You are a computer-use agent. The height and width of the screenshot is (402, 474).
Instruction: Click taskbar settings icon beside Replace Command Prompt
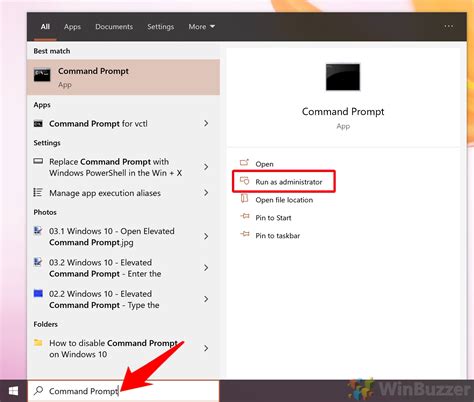coord(38,161)
